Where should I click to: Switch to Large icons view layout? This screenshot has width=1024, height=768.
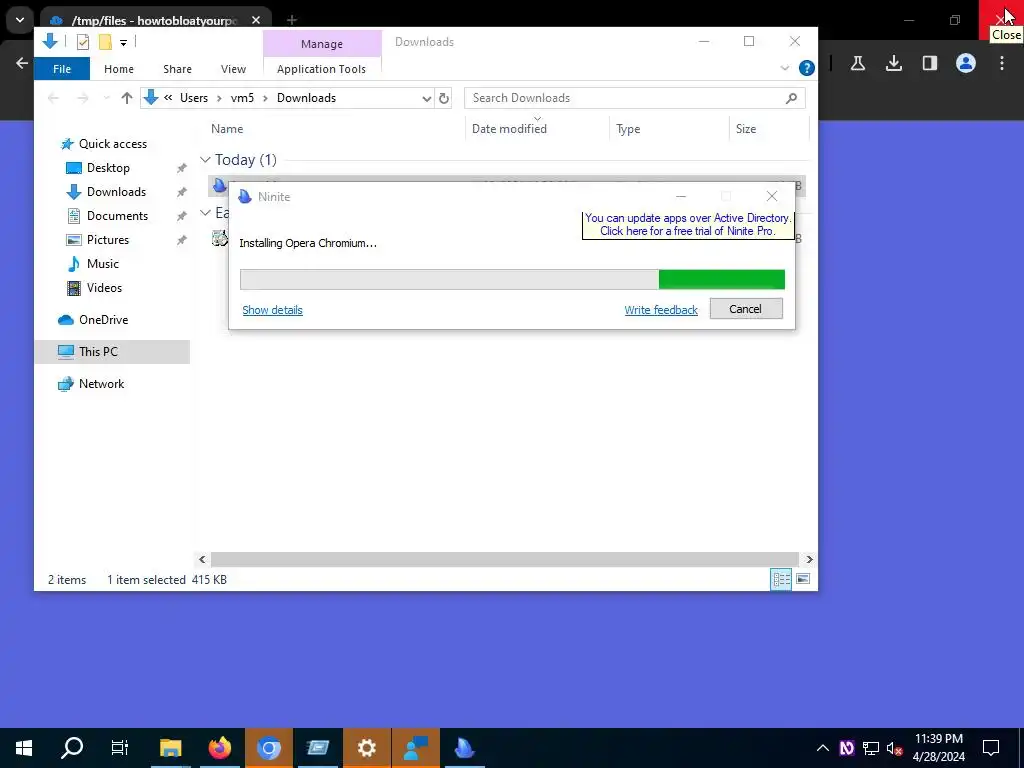803,579
